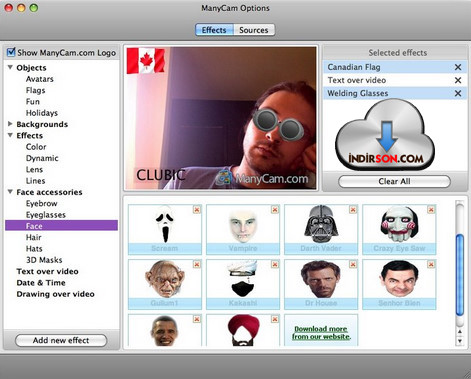
Task: Collapse the Face accessories section
Action: click(10, 192)
